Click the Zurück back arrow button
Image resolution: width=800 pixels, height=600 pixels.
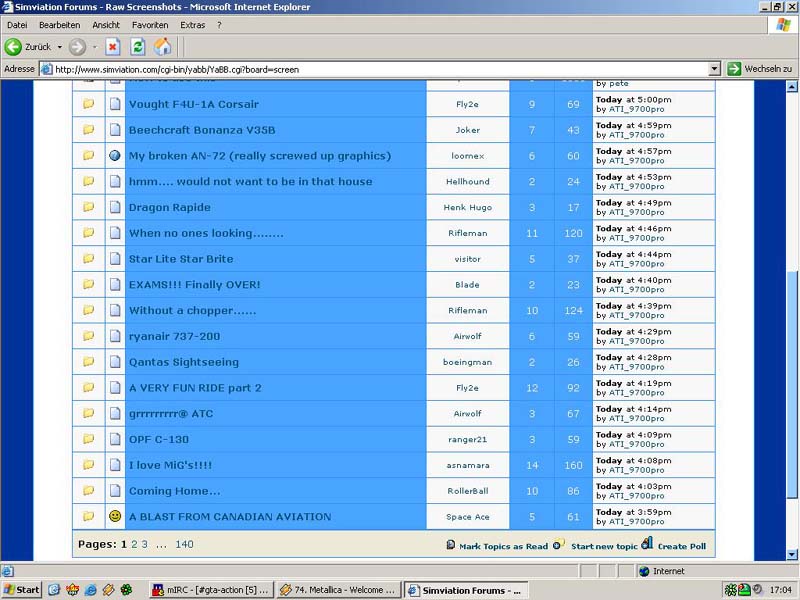[14, 47]
